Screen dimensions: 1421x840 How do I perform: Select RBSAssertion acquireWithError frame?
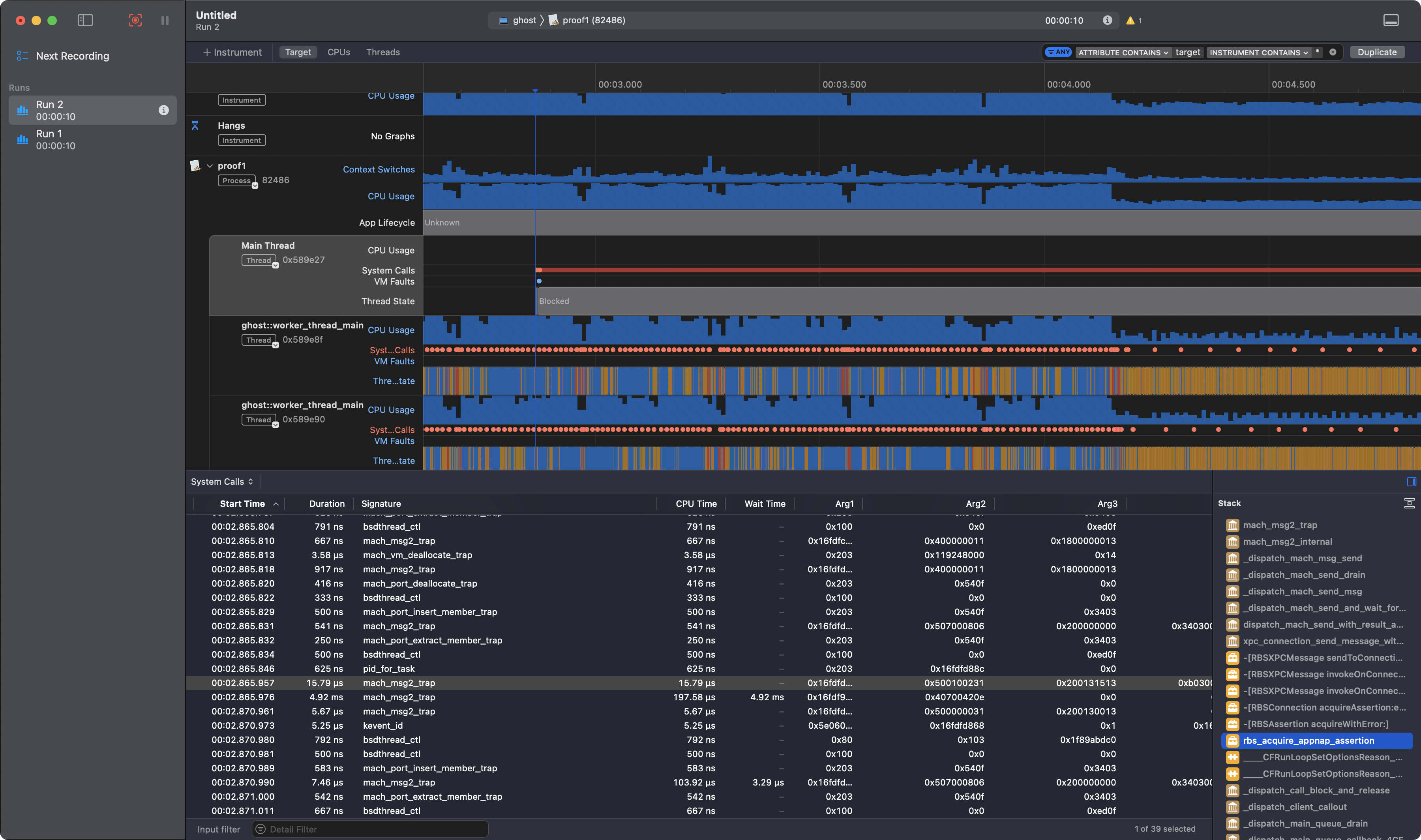(x=1318, y=724)
